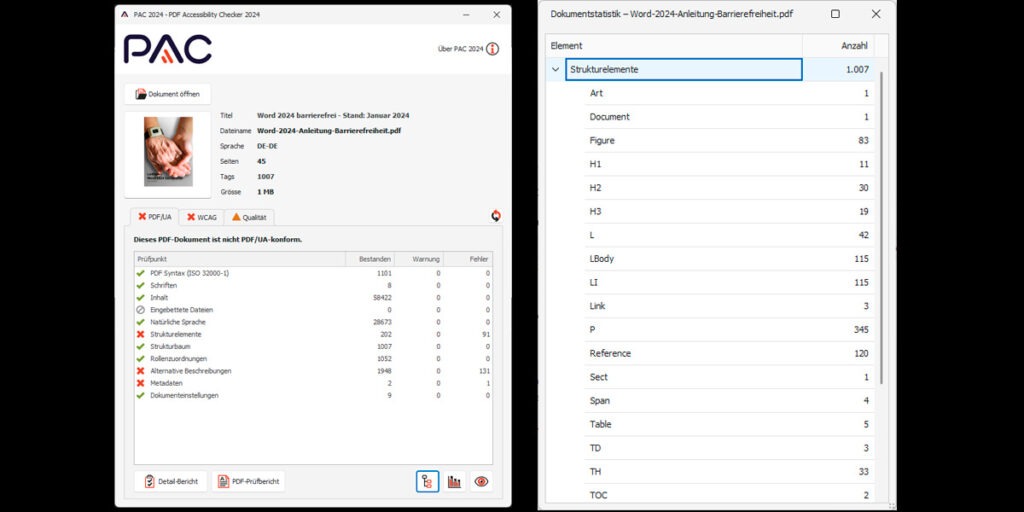Click Dokument öffnen button
The image size is (1024, 512).
point(168,94)
